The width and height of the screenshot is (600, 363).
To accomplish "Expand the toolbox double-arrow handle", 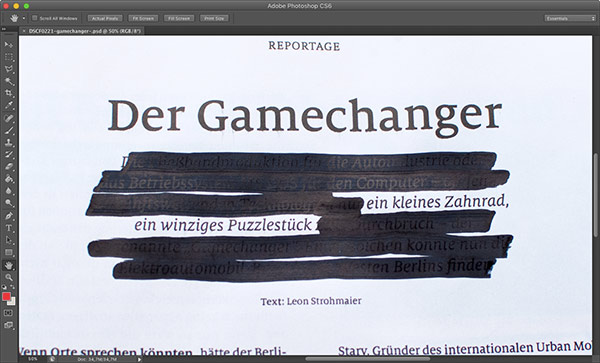I will tap(4, 30).
